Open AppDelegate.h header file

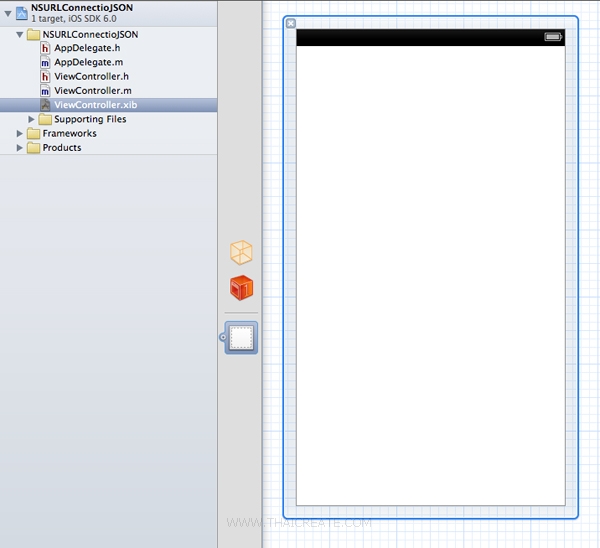(x=87, y=48)
